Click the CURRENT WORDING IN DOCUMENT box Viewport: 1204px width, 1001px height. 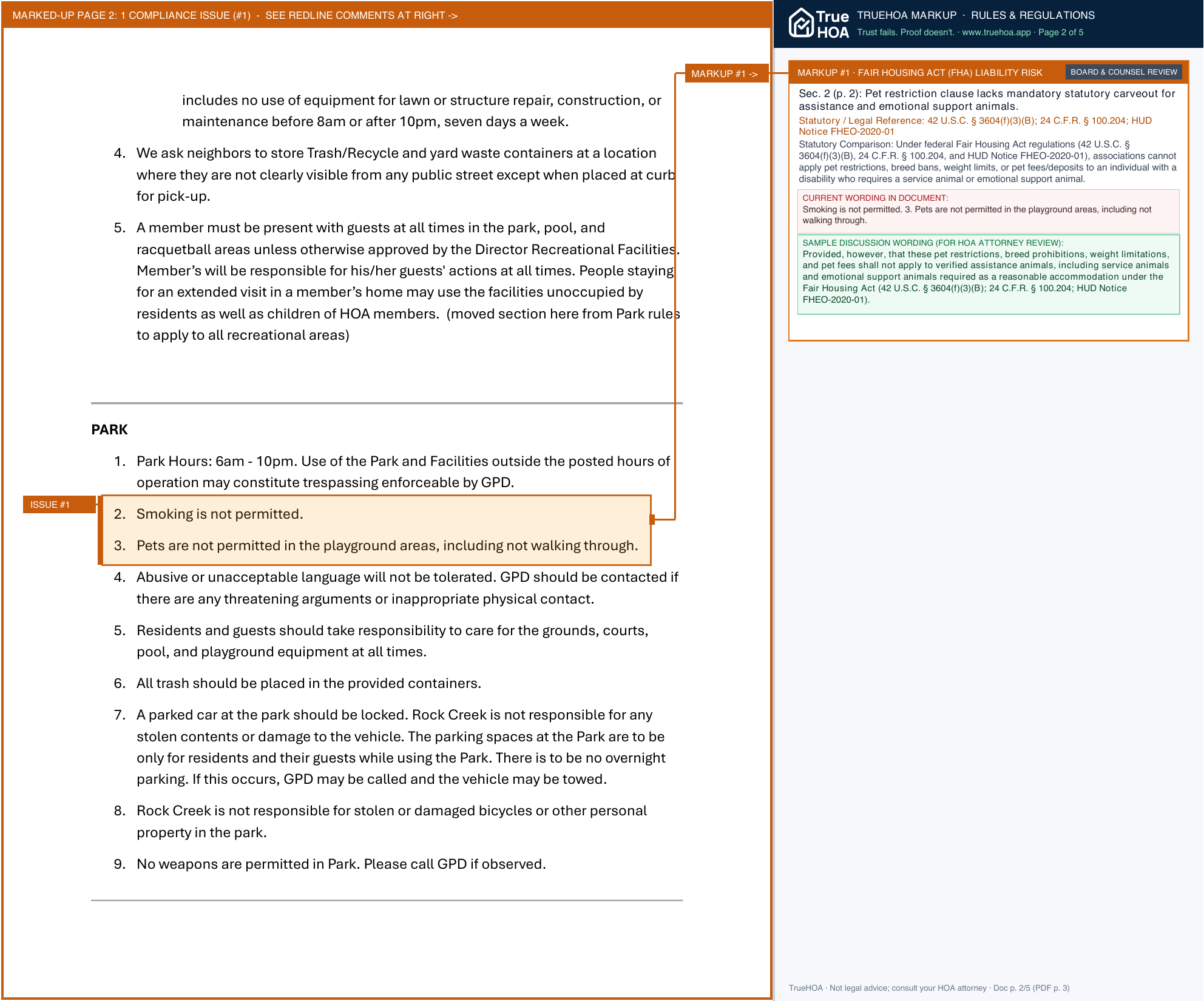988,211
